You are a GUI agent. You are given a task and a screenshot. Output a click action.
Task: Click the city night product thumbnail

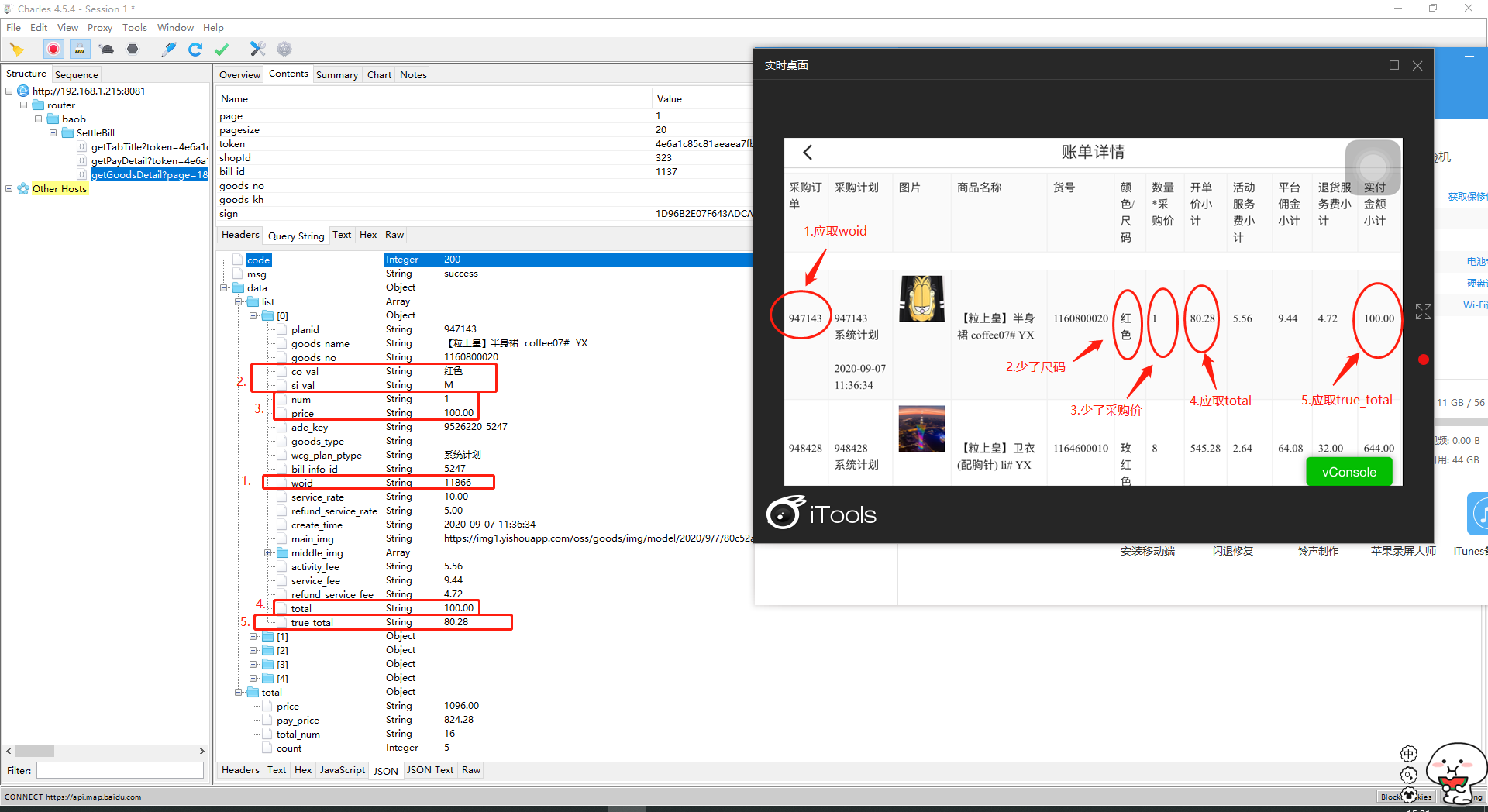point(921,428)
